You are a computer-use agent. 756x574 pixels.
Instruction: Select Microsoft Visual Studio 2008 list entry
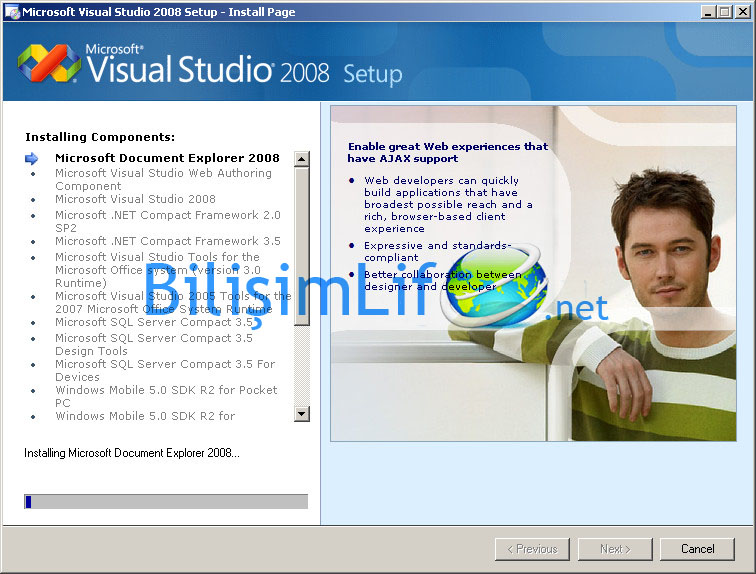(x=135, y=199)
